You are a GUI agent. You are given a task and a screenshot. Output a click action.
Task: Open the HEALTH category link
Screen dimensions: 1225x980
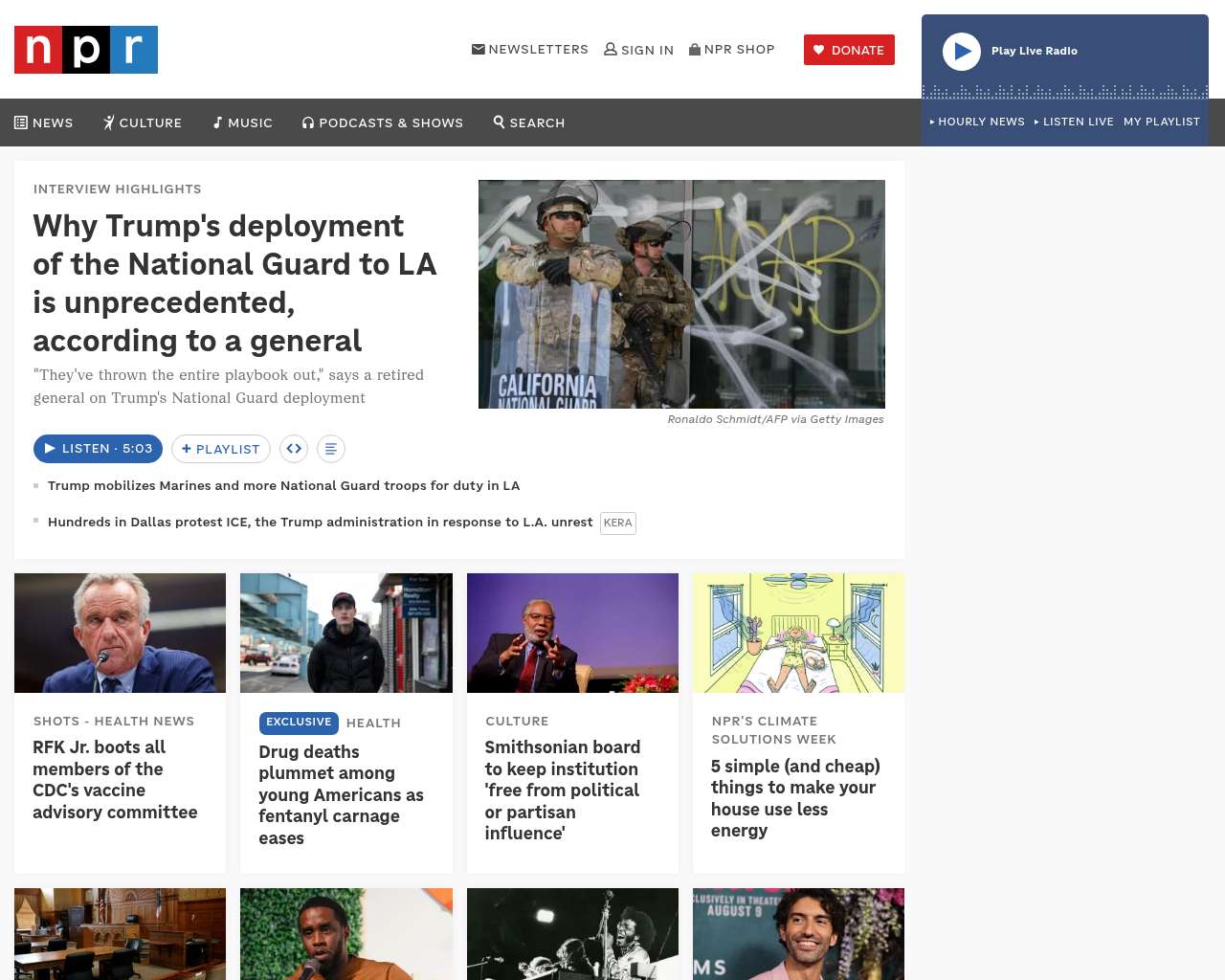[373, 723]
